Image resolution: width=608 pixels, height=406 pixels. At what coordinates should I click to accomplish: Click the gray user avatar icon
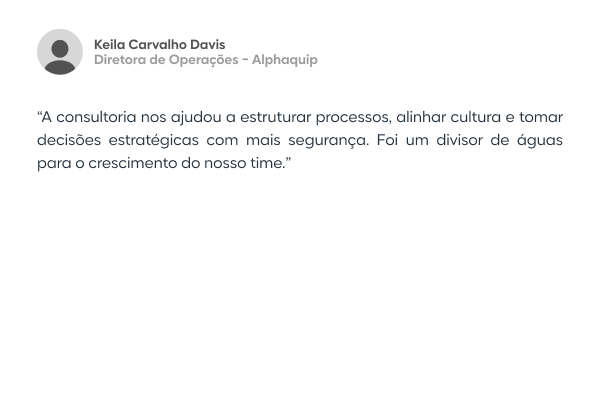point(60,52)
